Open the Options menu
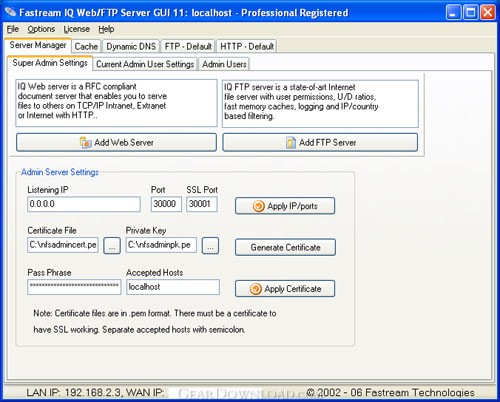This screenshot has height=402, width=500. (41, 29)
